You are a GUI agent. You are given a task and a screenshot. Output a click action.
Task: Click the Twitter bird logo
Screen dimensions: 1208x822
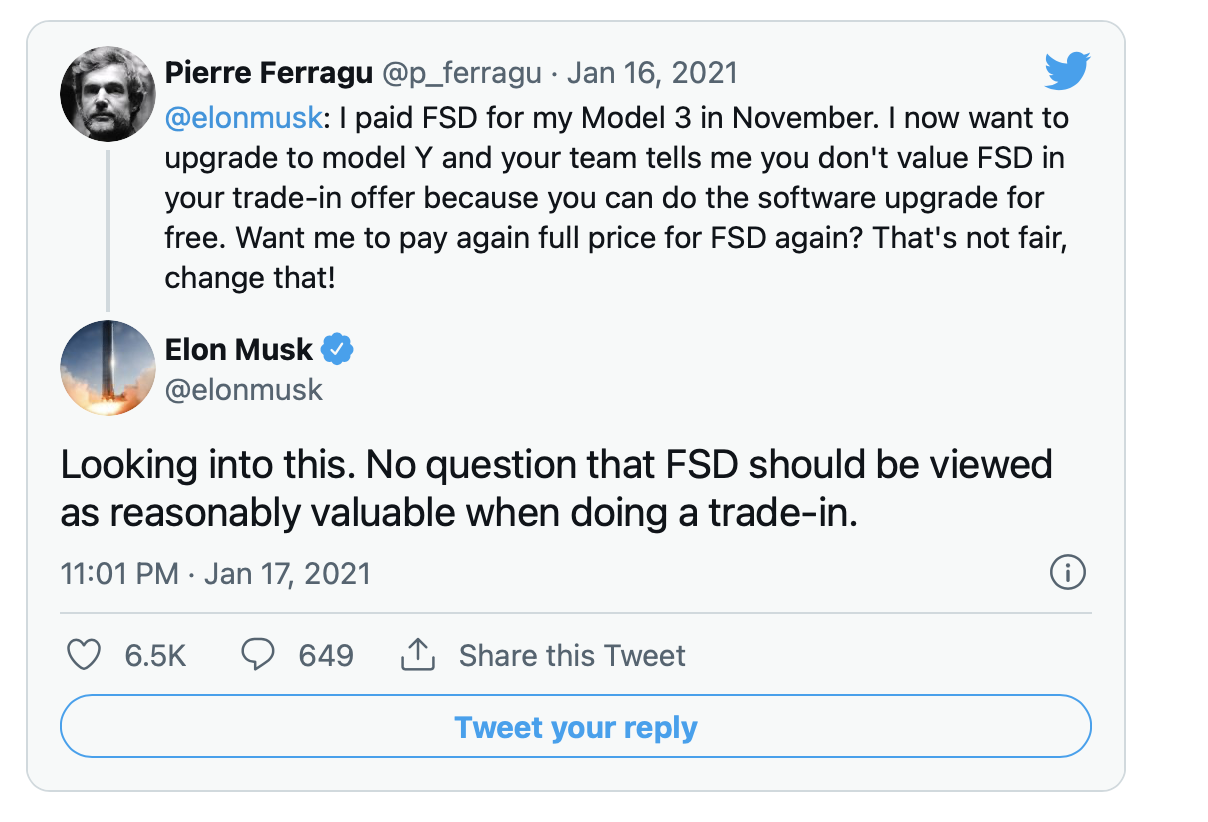tap(1067, 72)
